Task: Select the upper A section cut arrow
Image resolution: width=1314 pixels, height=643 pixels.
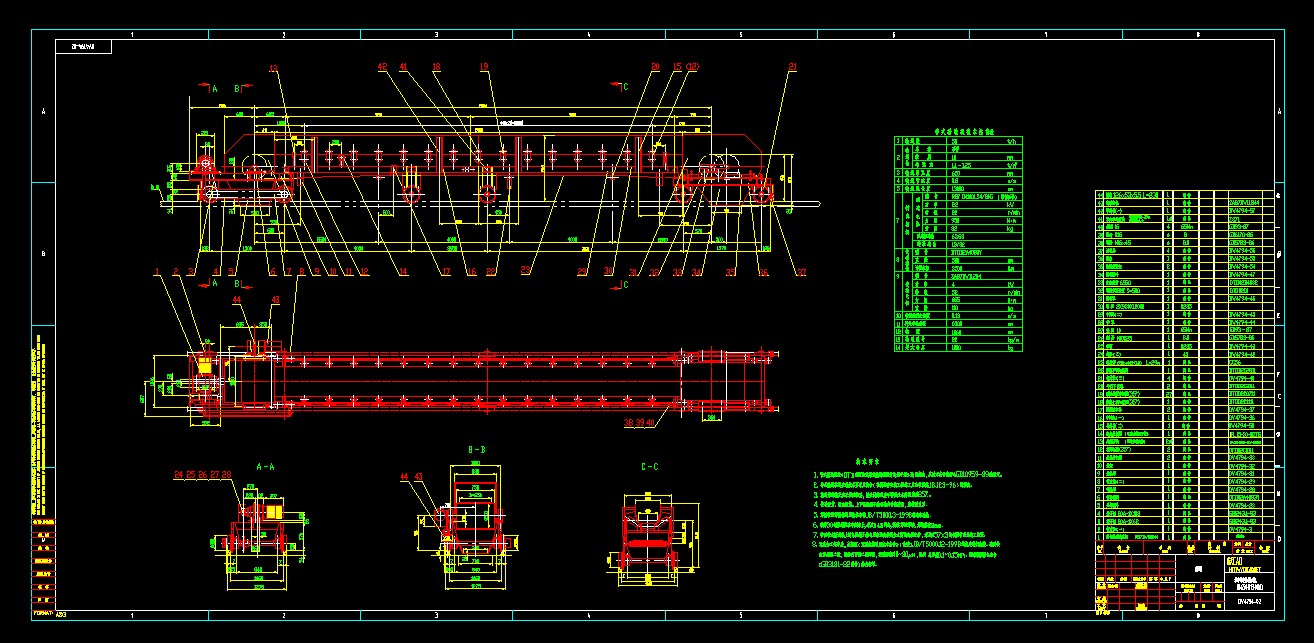Action: point(207,88)
